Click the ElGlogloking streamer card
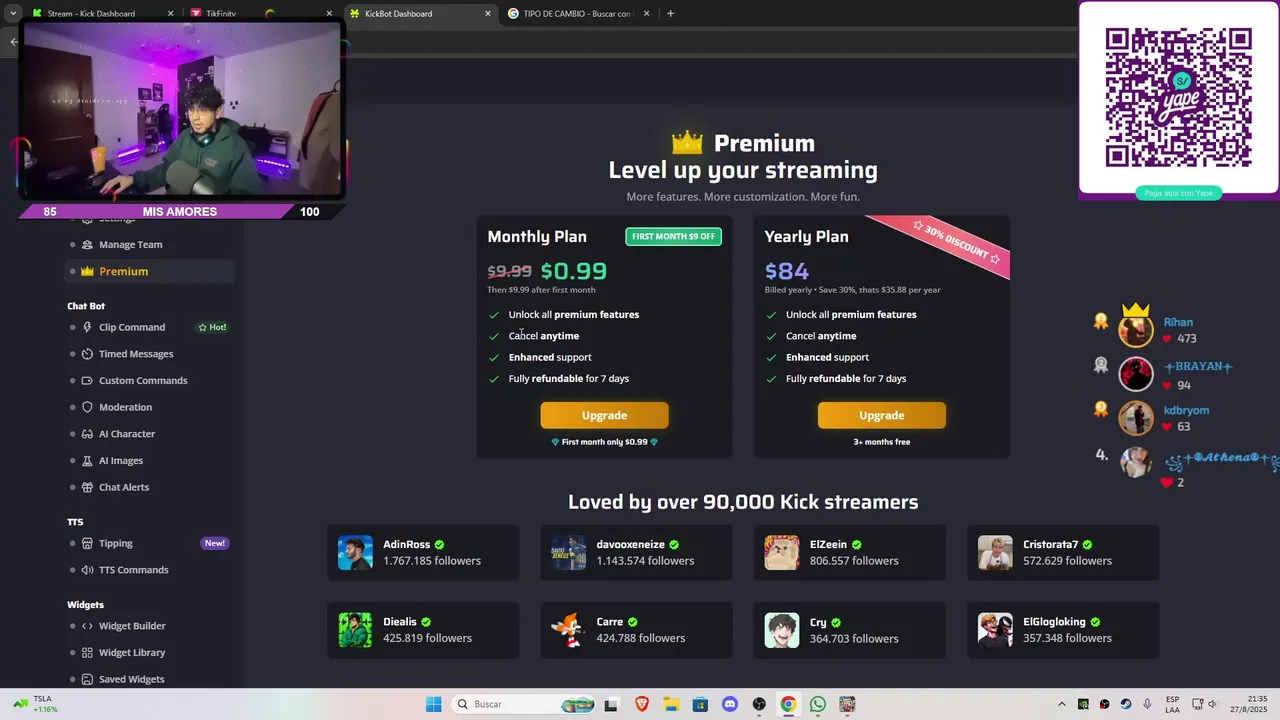The height and width of the screenshot is (720, 1280). (1063, 630)
